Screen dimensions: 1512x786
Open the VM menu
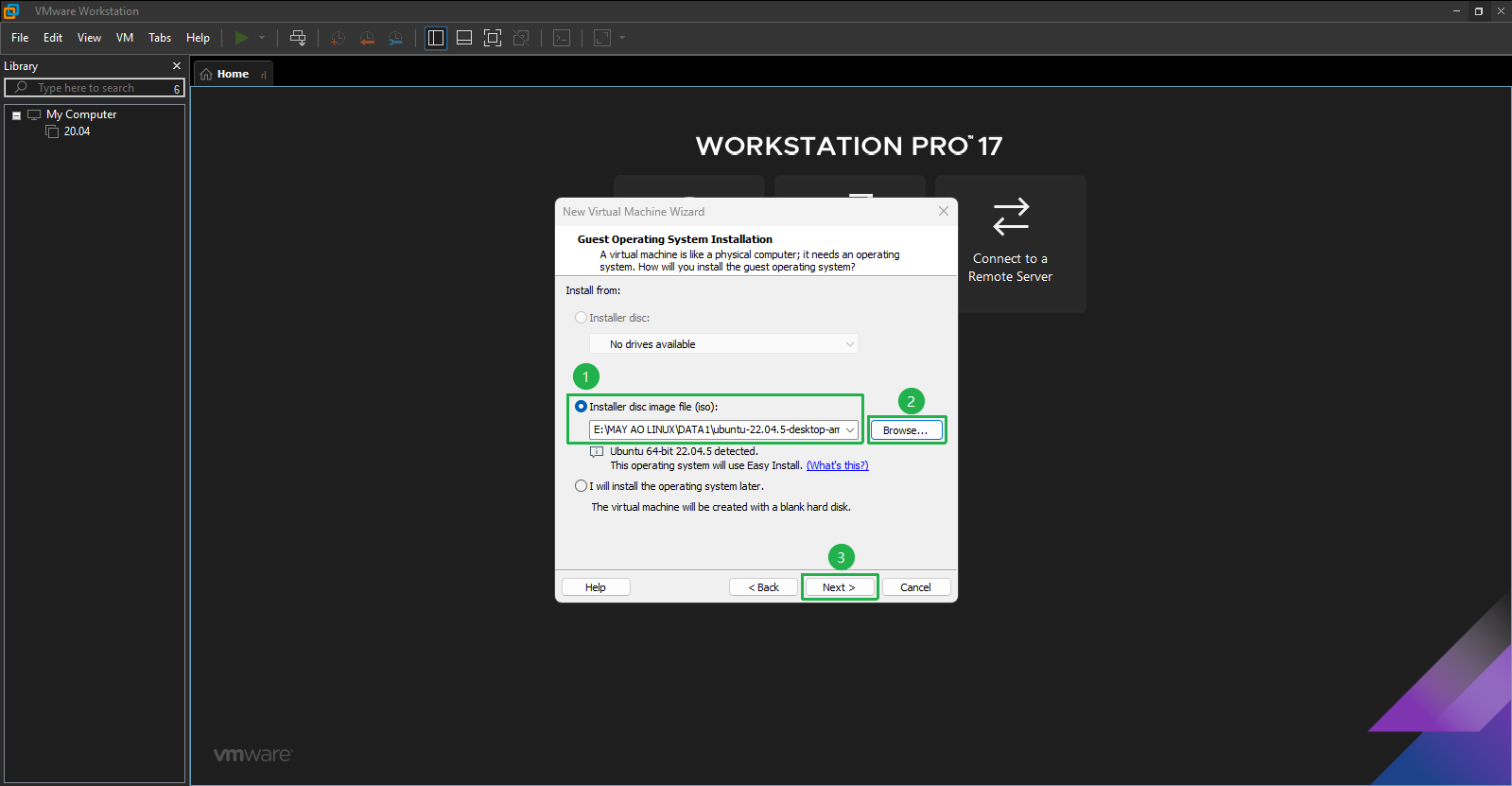pos(125,38)
